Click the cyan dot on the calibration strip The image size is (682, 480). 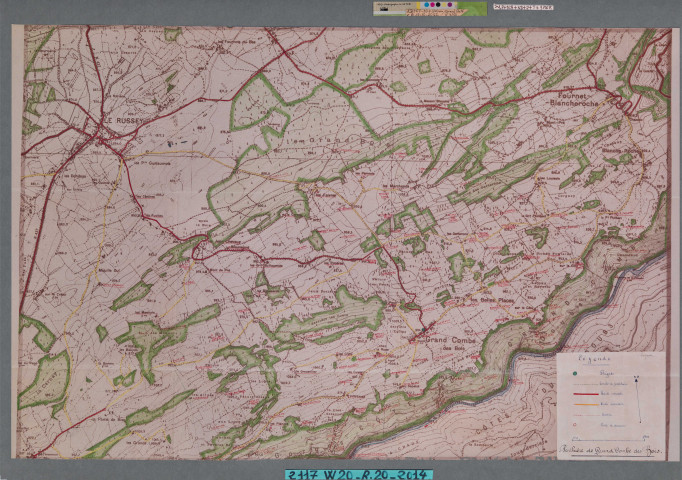point(427,5)
